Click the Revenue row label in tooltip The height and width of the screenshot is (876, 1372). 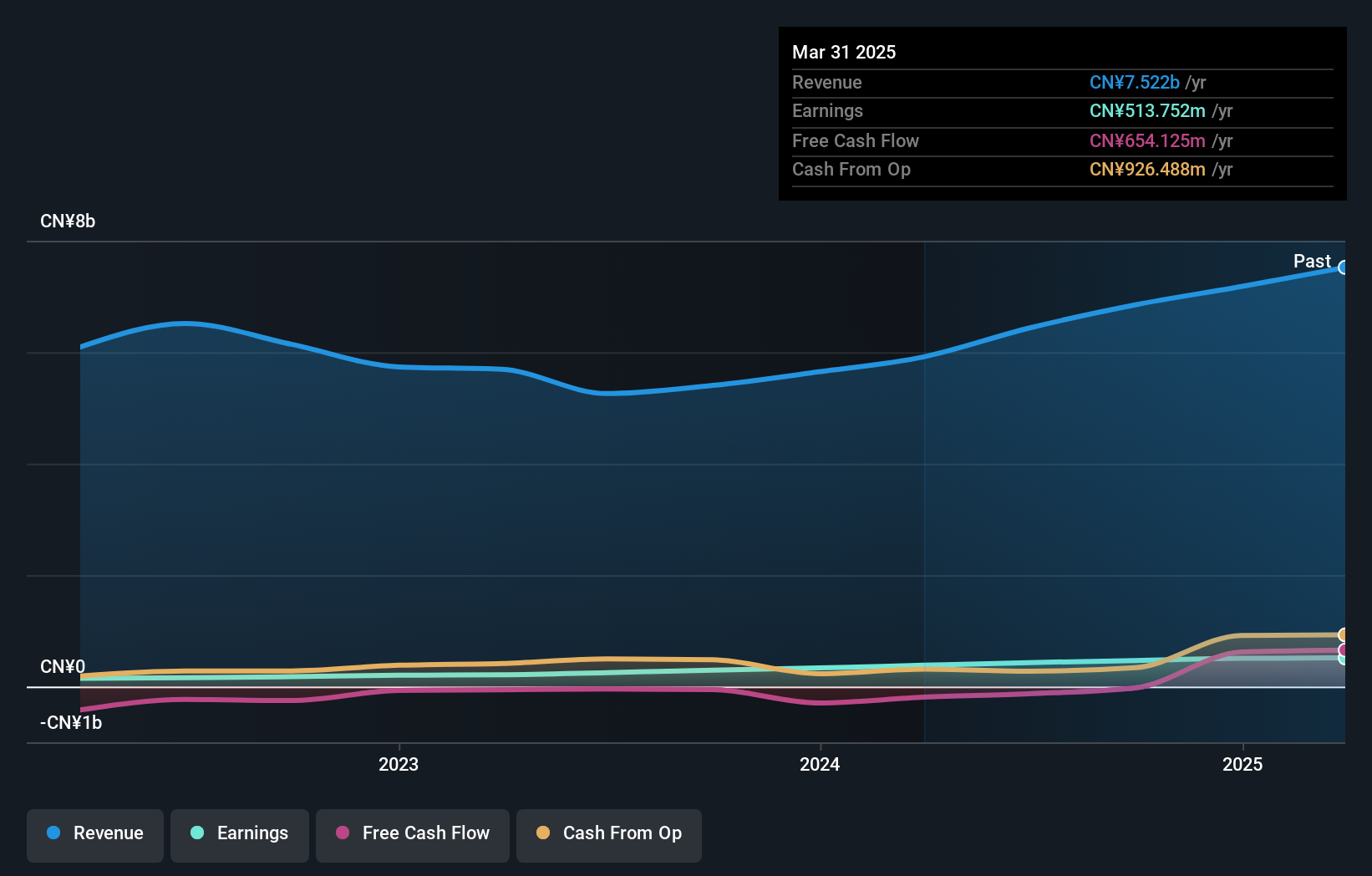[x=827, y=82]
